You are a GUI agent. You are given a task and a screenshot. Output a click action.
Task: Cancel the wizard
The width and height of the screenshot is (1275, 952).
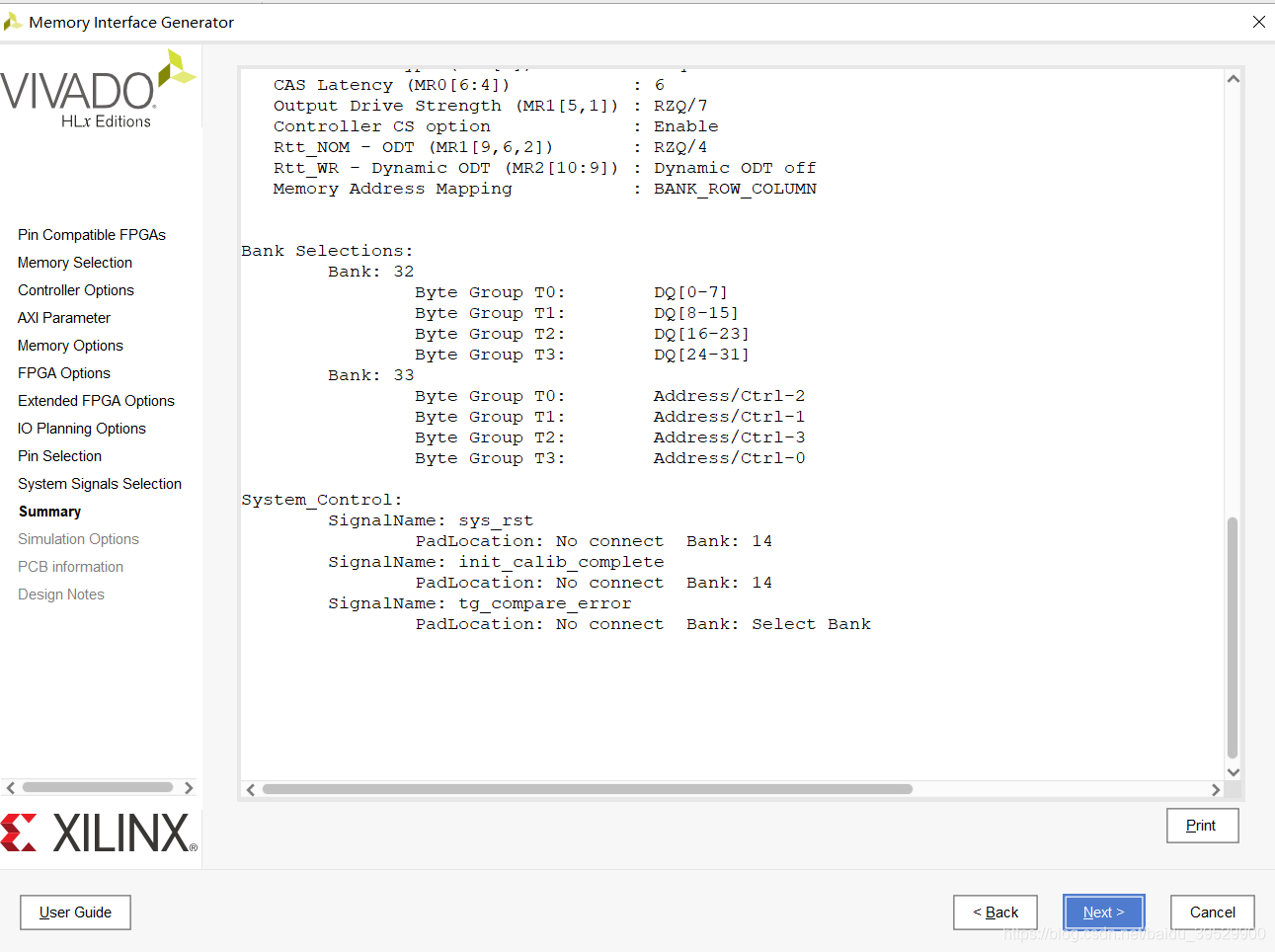pos(1212,912)
